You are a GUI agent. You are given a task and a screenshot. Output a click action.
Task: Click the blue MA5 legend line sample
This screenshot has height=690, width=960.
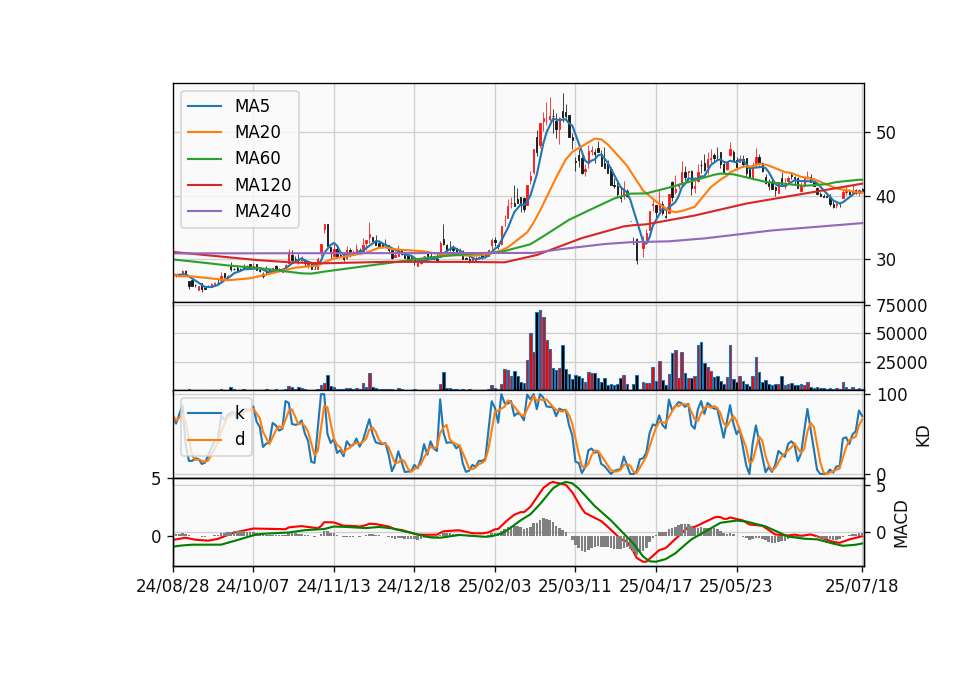pos(204,106)
